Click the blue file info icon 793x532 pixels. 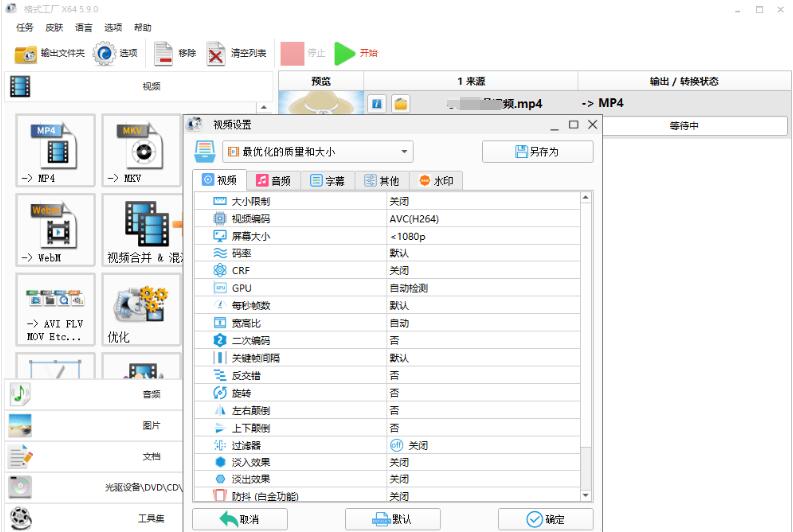[x=377, y=104]
